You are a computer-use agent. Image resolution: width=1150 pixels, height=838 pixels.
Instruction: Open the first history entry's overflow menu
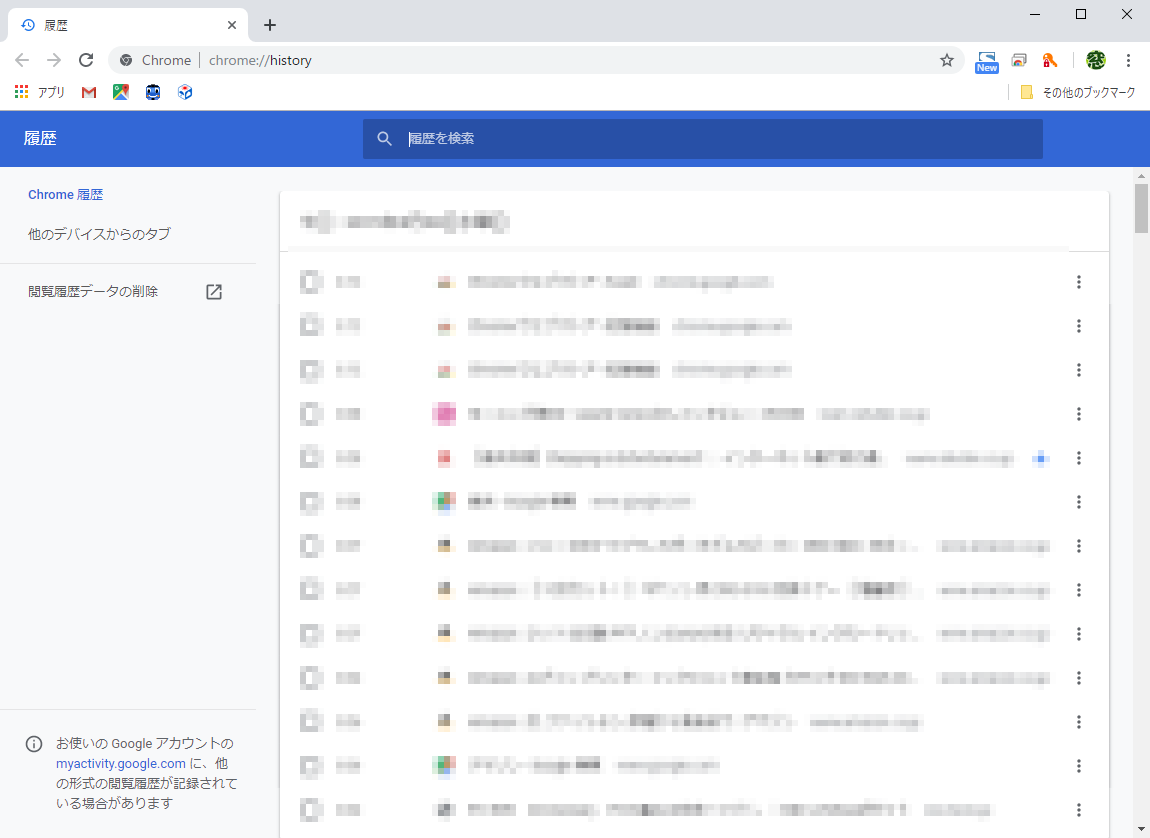point(1079,282)
